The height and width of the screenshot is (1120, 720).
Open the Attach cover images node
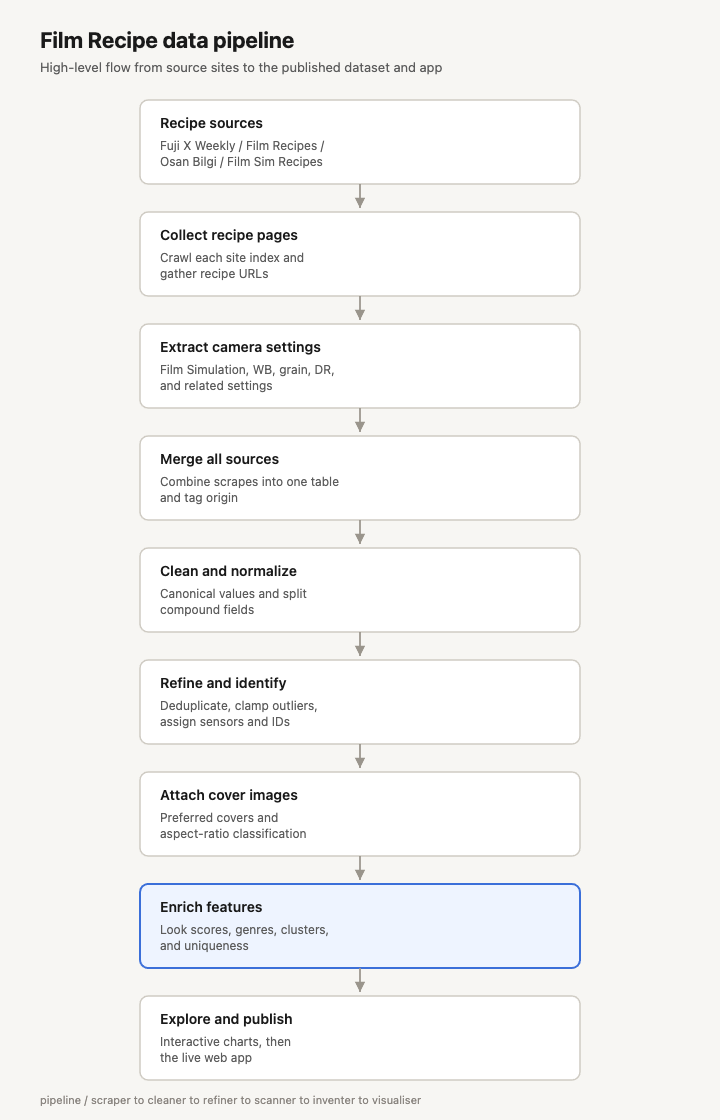tap(360, 814)
